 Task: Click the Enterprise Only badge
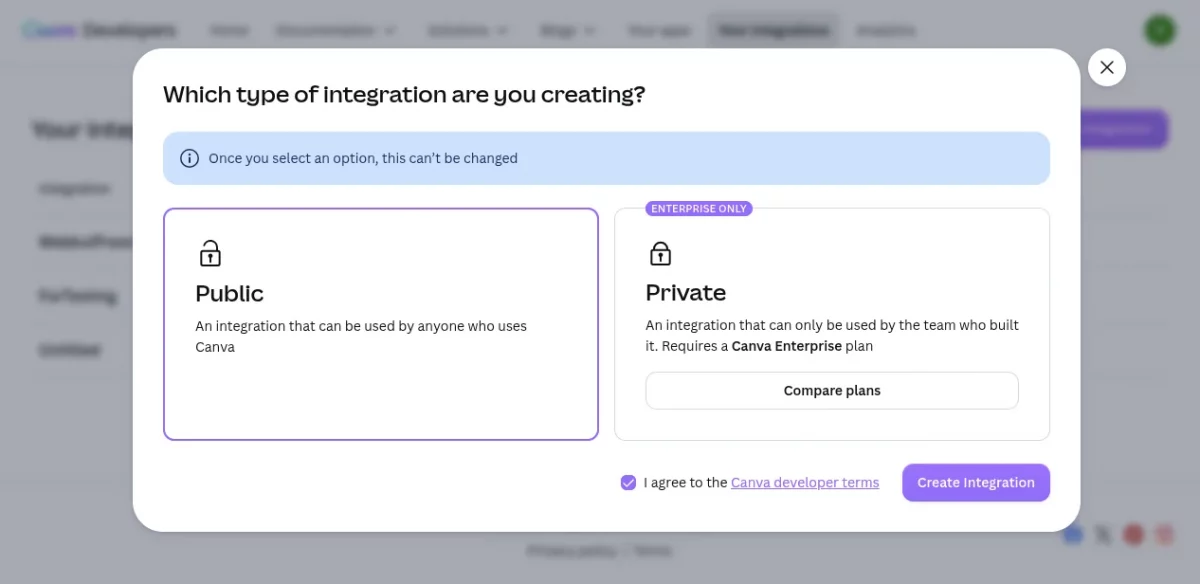tap(699, 209)
